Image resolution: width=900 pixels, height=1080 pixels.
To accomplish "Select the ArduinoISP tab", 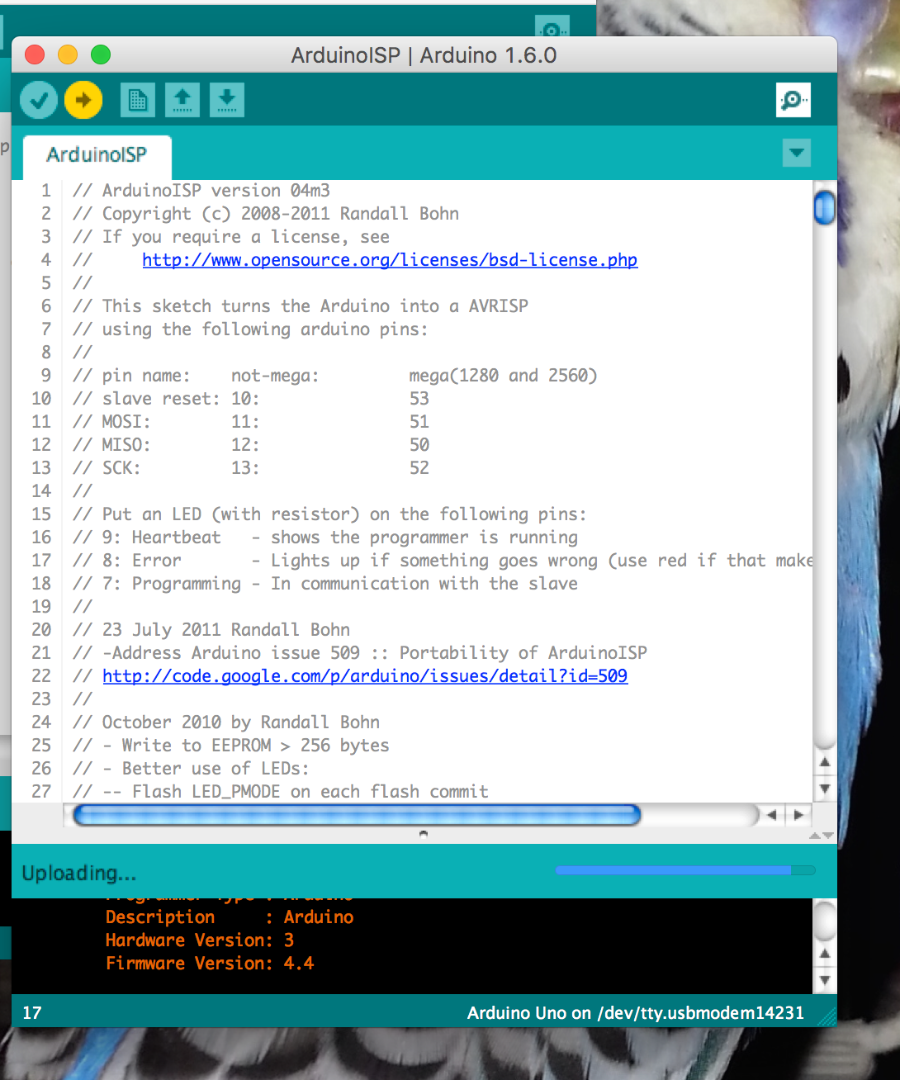I will click(x=96, y=157).
